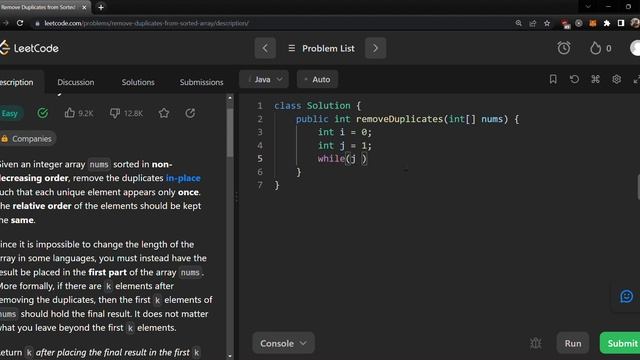Open the Auto mode dropdown
The width and height of the screenshot is (640, 360).
coord(318,79)
